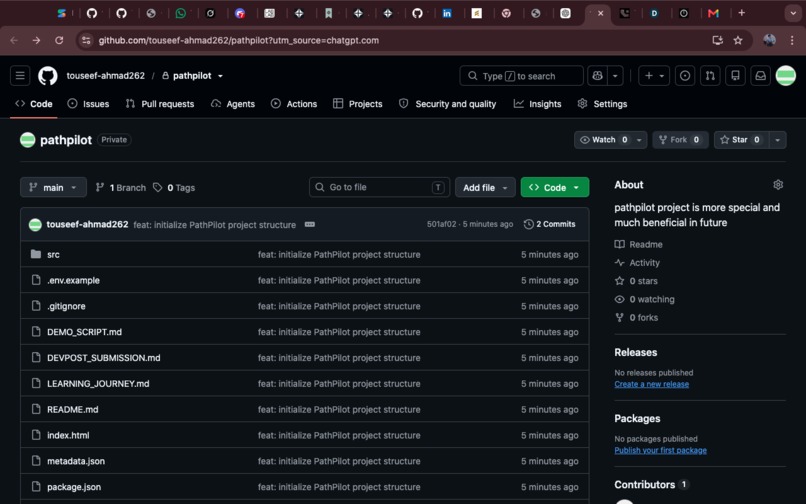Open pull requests icon in header

tap(710, 76)
